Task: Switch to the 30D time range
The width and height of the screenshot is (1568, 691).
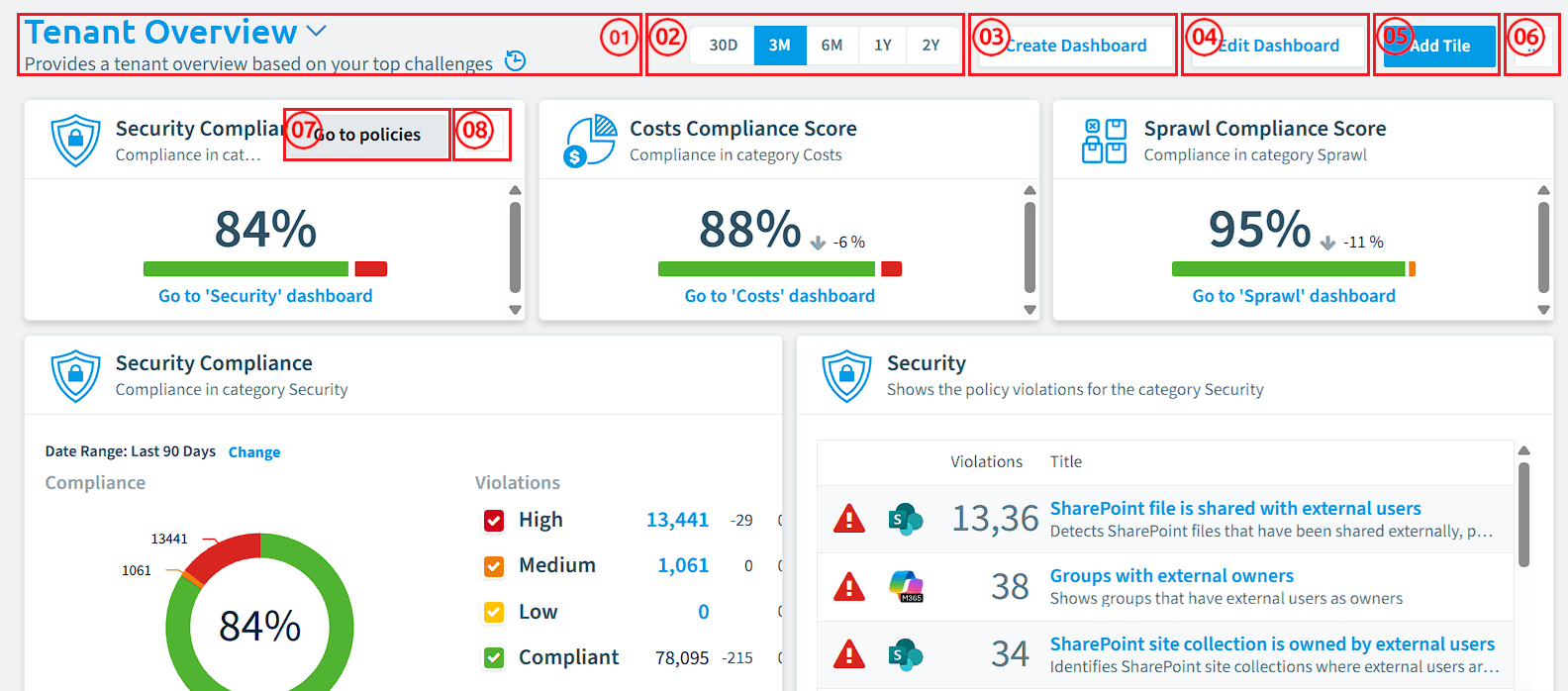Action: point(724,46)
